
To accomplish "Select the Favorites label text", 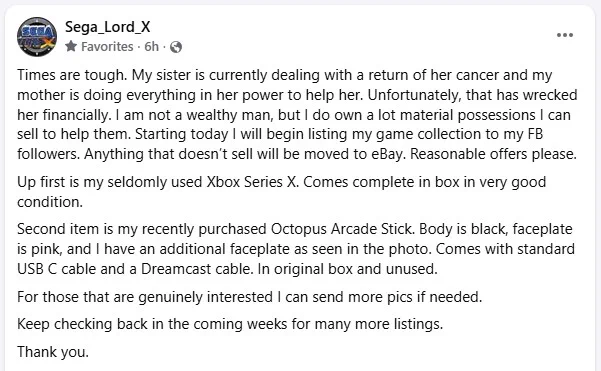I will tap(107, 47).
